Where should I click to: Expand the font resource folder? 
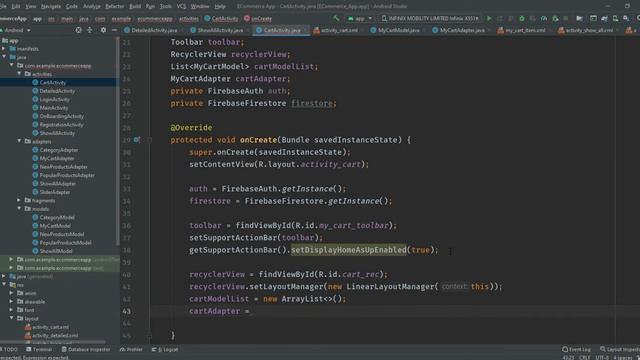tap(11, 310)
